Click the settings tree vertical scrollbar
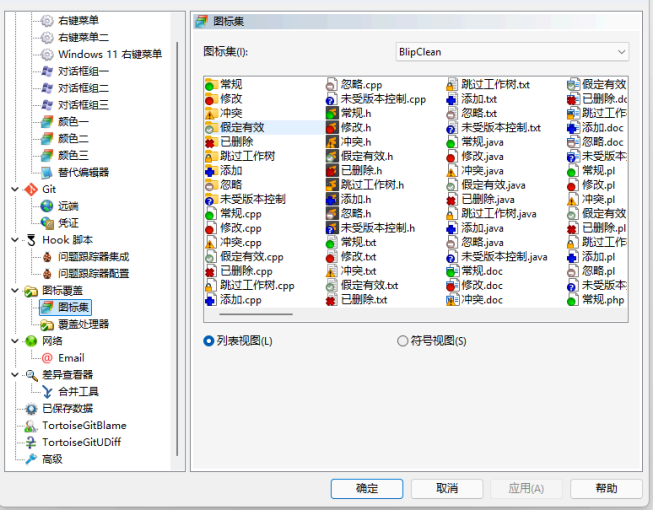This screenshot has height=513, width=655. (x=178, y=251)
